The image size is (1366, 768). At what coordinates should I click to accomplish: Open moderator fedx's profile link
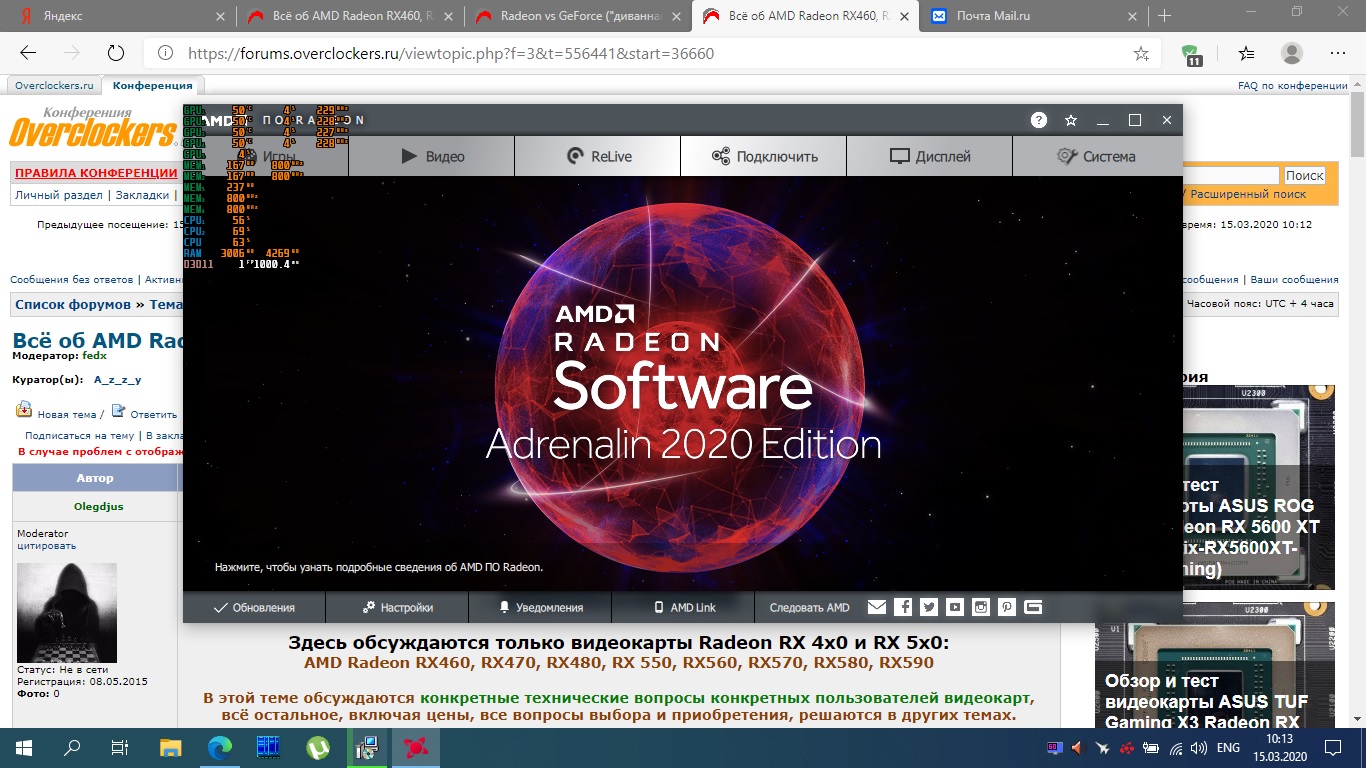click(x=94, y=355)
